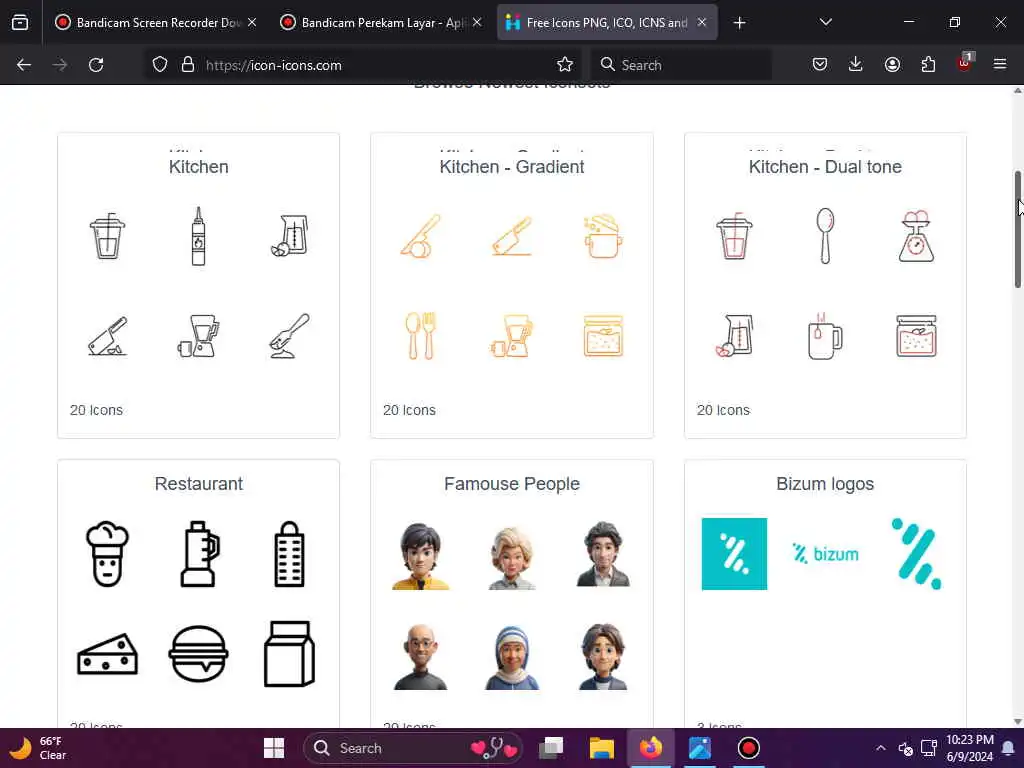Close the Bandicam Perekam Layar tab
Screen dimensions: 1024x768
point(477,22)
